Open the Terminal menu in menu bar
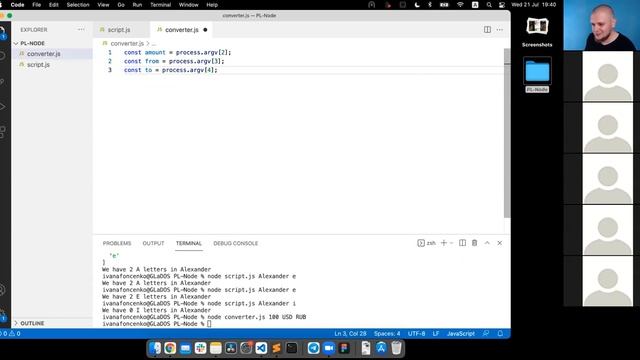 click(160, 5)
